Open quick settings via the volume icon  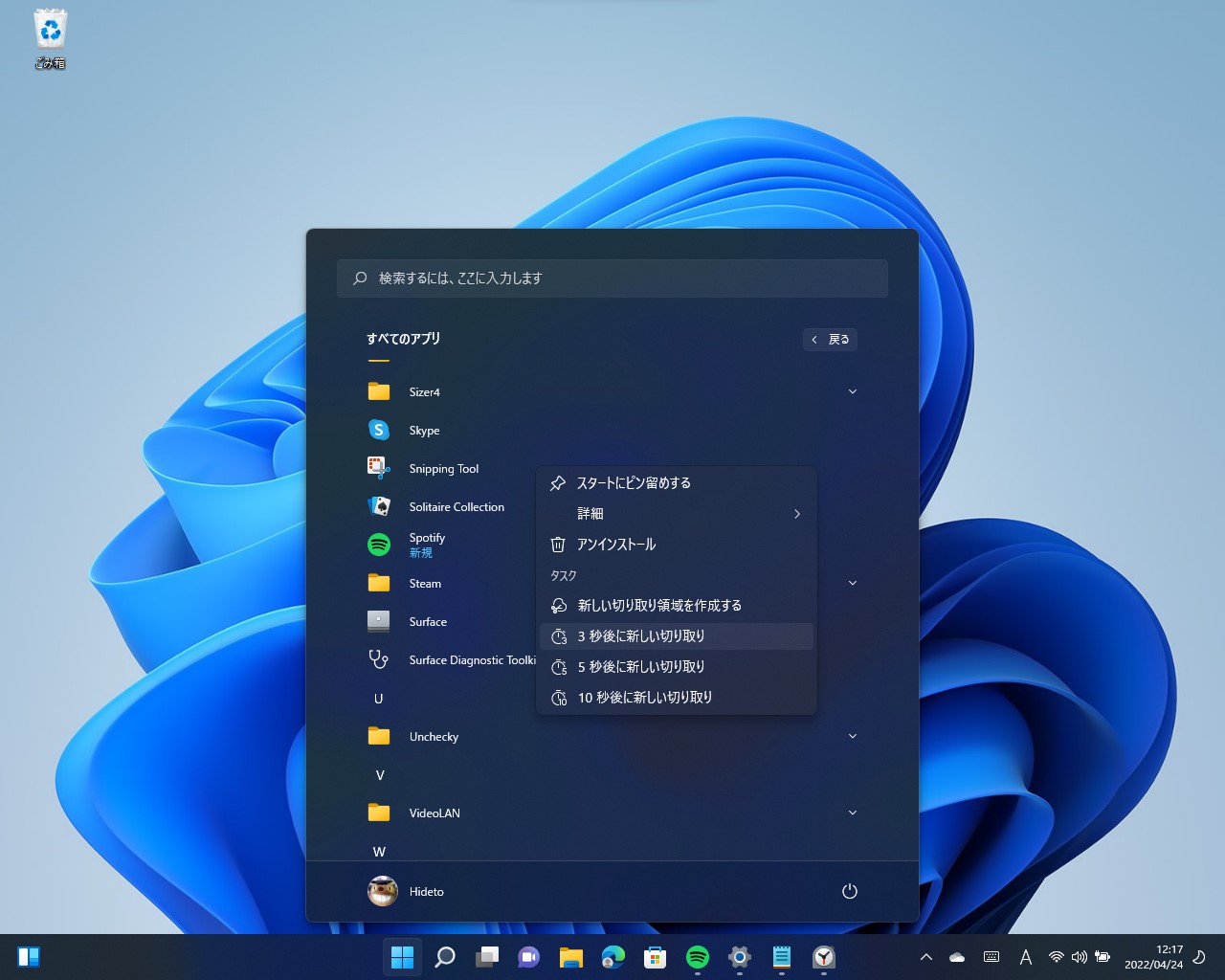pos(1080,957)
